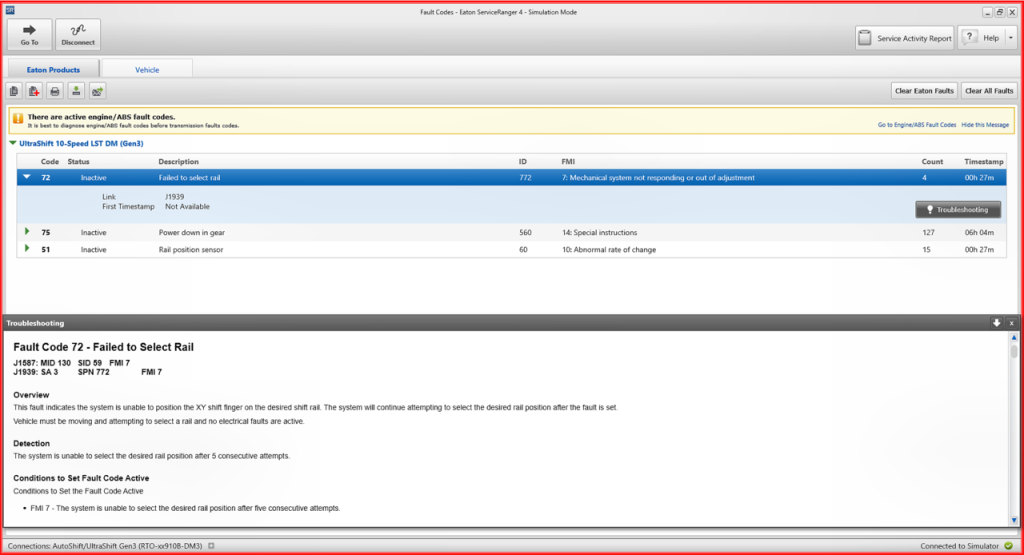Click the Go To arrow button
The width and height of the screenshot is (1024, 555).
tap(29, 35)
